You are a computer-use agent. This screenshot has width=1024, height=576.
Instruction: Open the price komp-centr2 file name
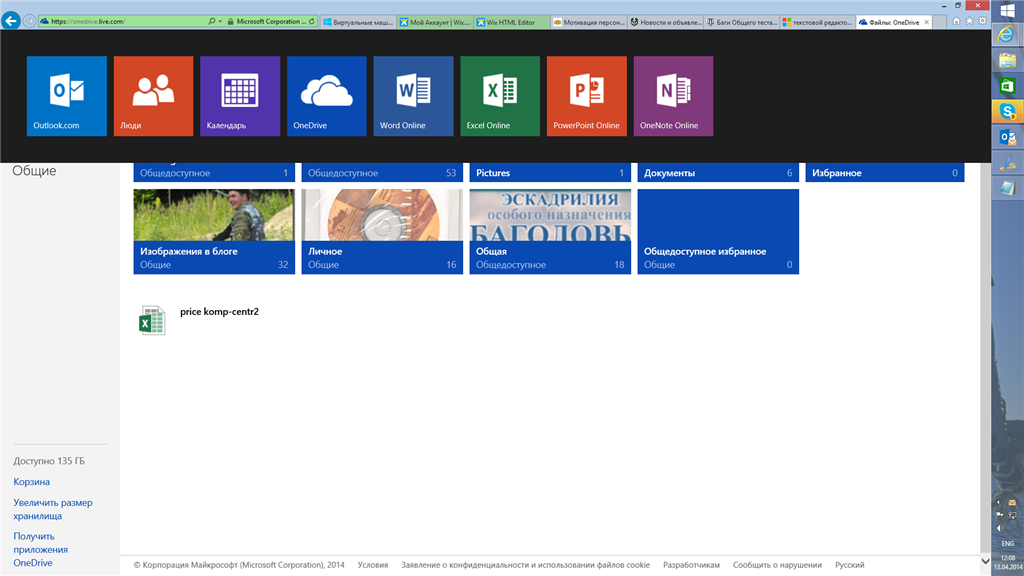pyautogui.click(x=219, y=312)
